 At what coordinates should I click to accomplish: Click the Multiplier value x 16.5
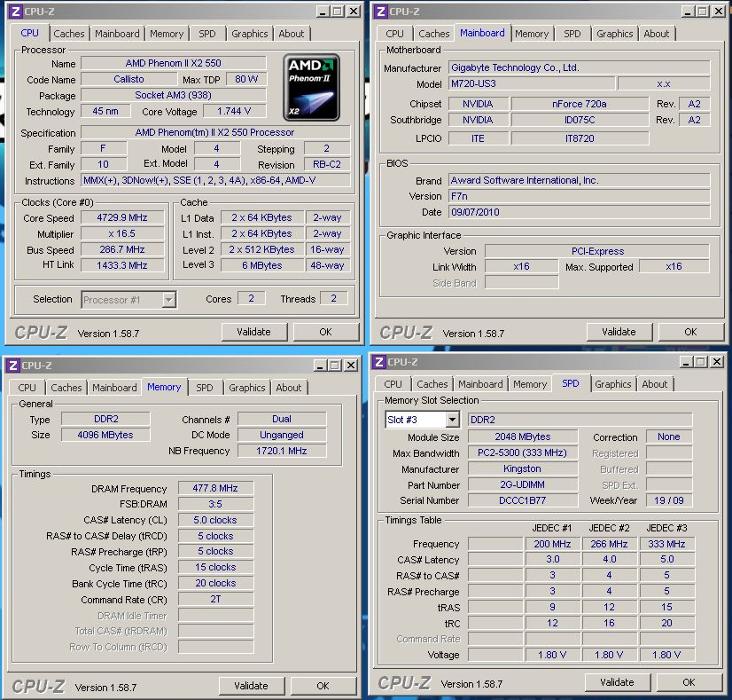click(122, 234)
